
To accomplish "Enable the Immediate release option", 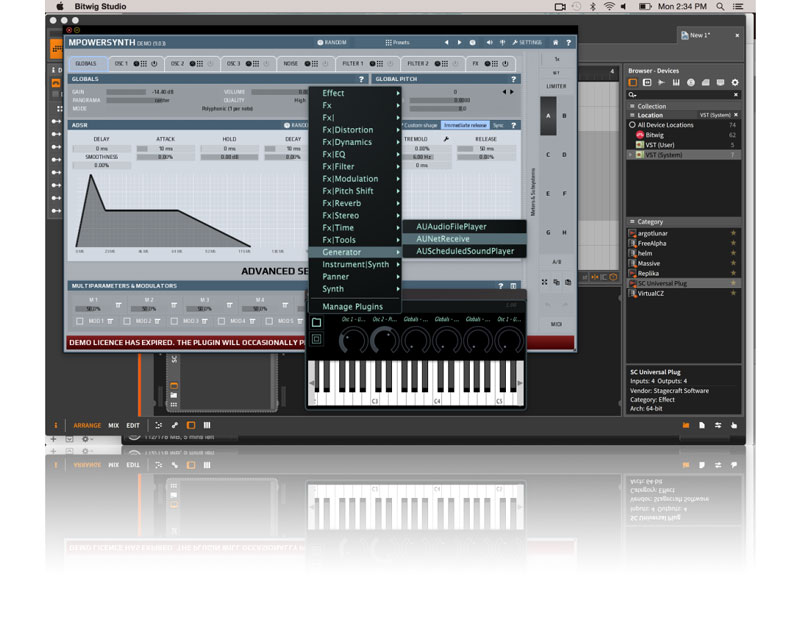I will pyautogui.click(x=465, y=126).
